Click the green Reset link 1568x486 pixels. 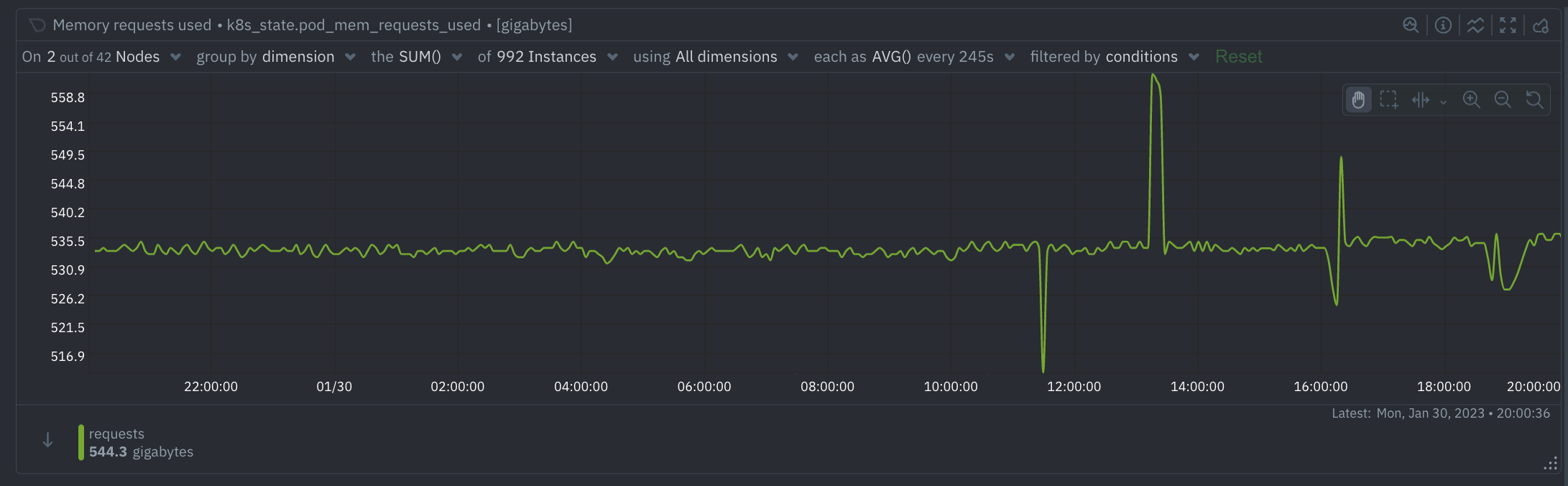(x=1238, y=57)
